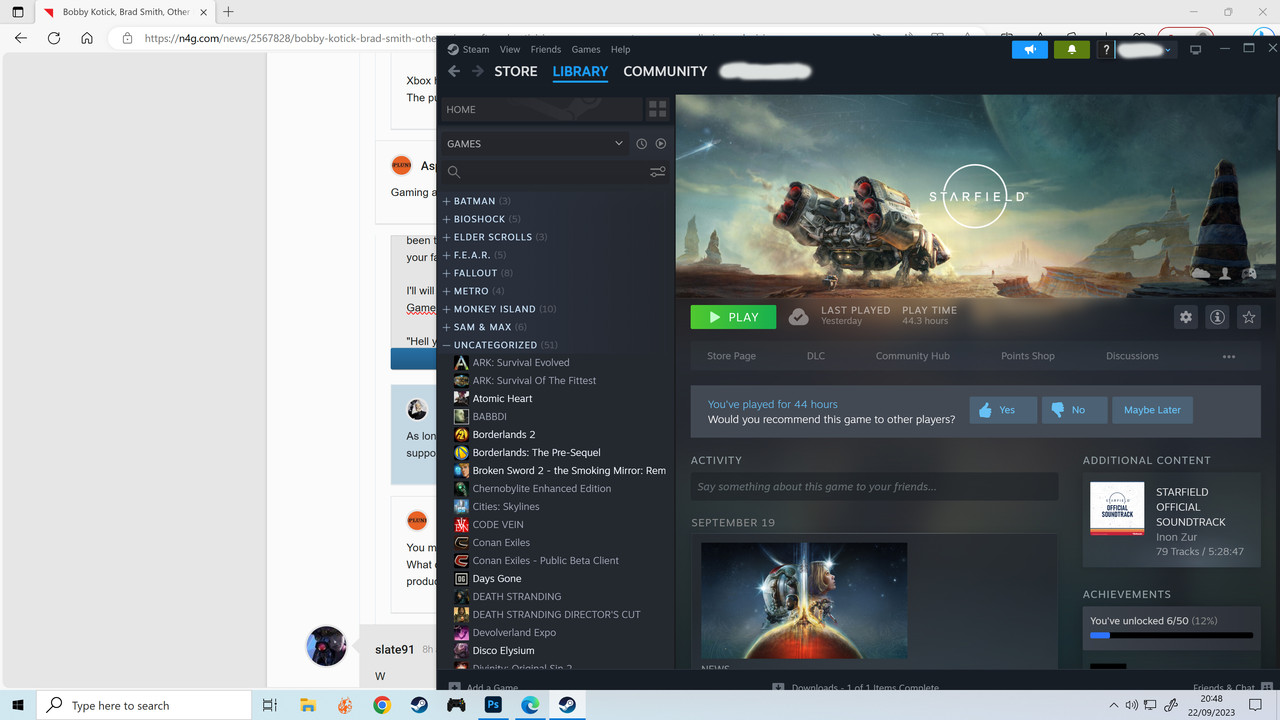Collapse the UNCATEGORIZED collection
Screen dimensions: 1280x720
tap(447, 345)
